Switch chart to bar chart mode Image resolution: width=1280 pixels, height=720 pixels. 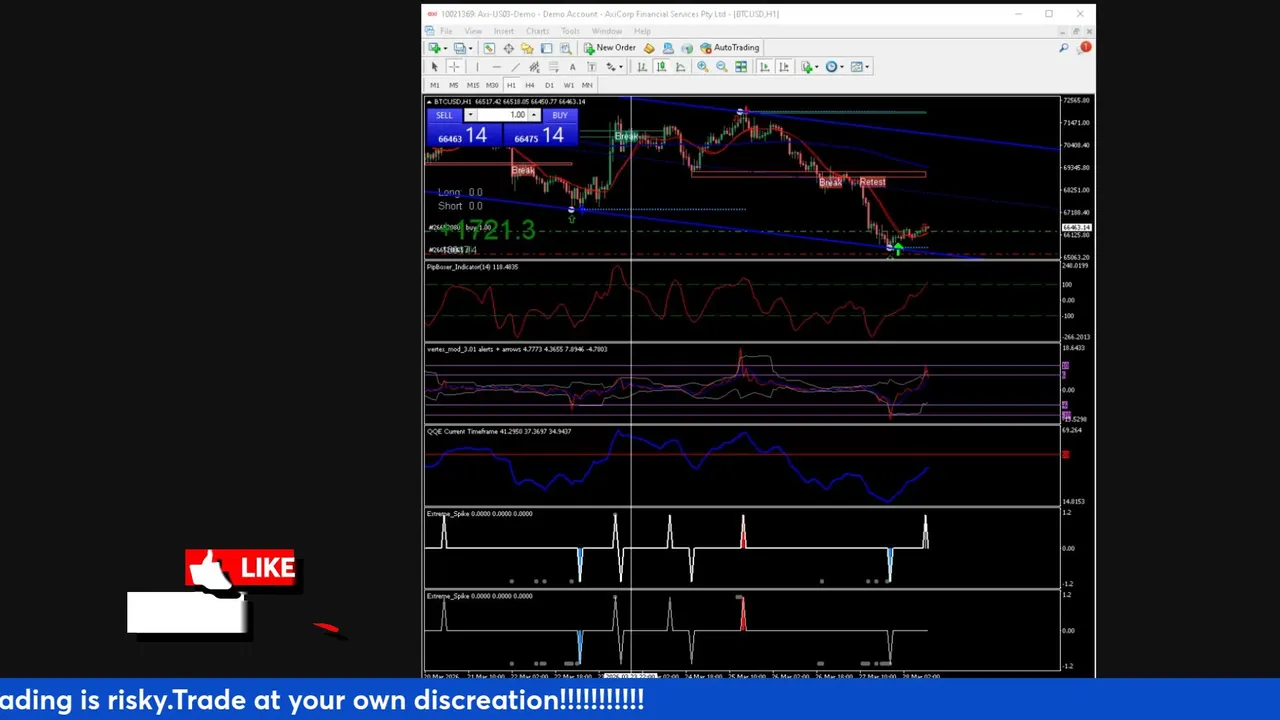[642, 67]
